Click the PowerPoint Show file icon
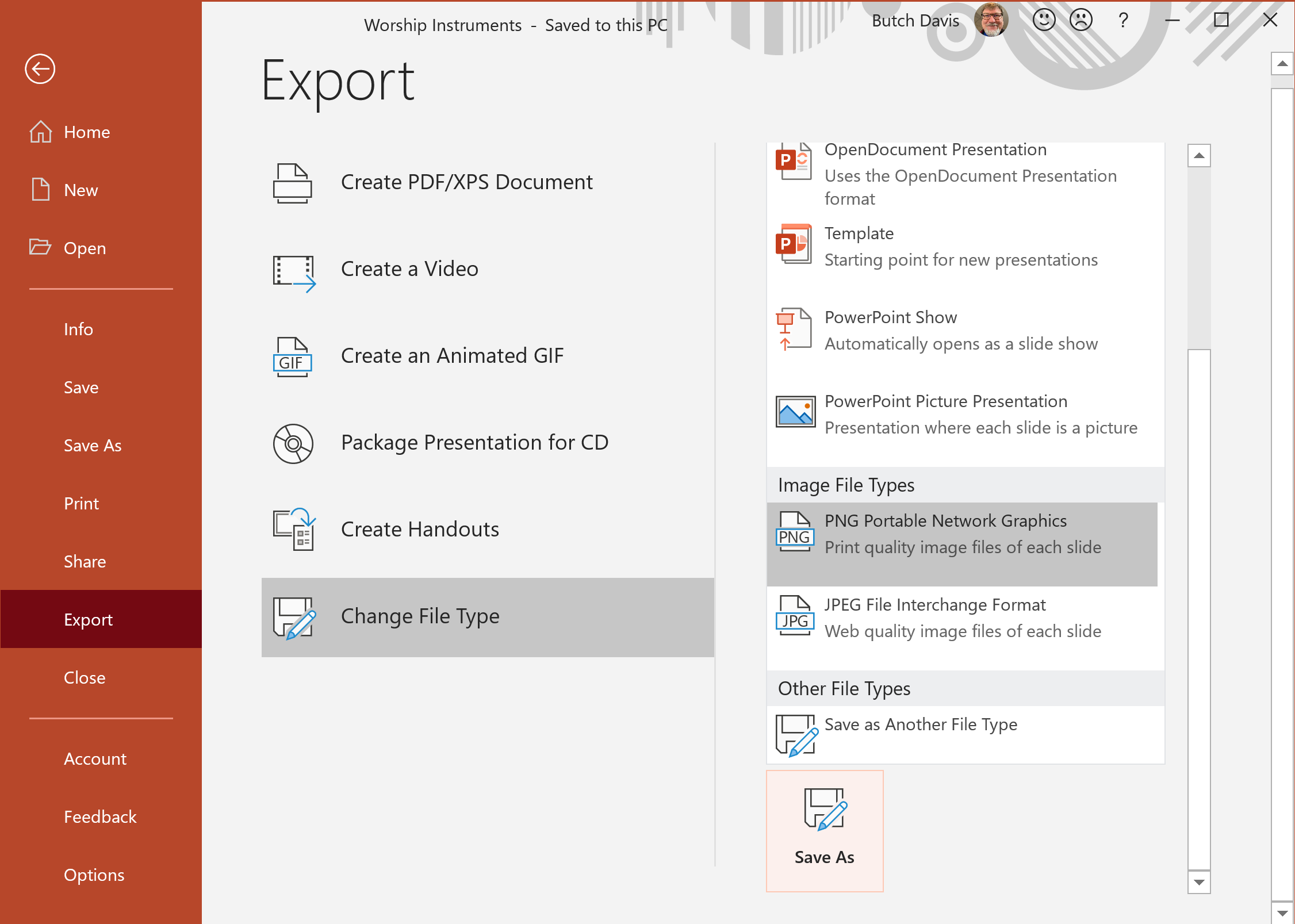 pyautogui.click(x=794, y=329)
